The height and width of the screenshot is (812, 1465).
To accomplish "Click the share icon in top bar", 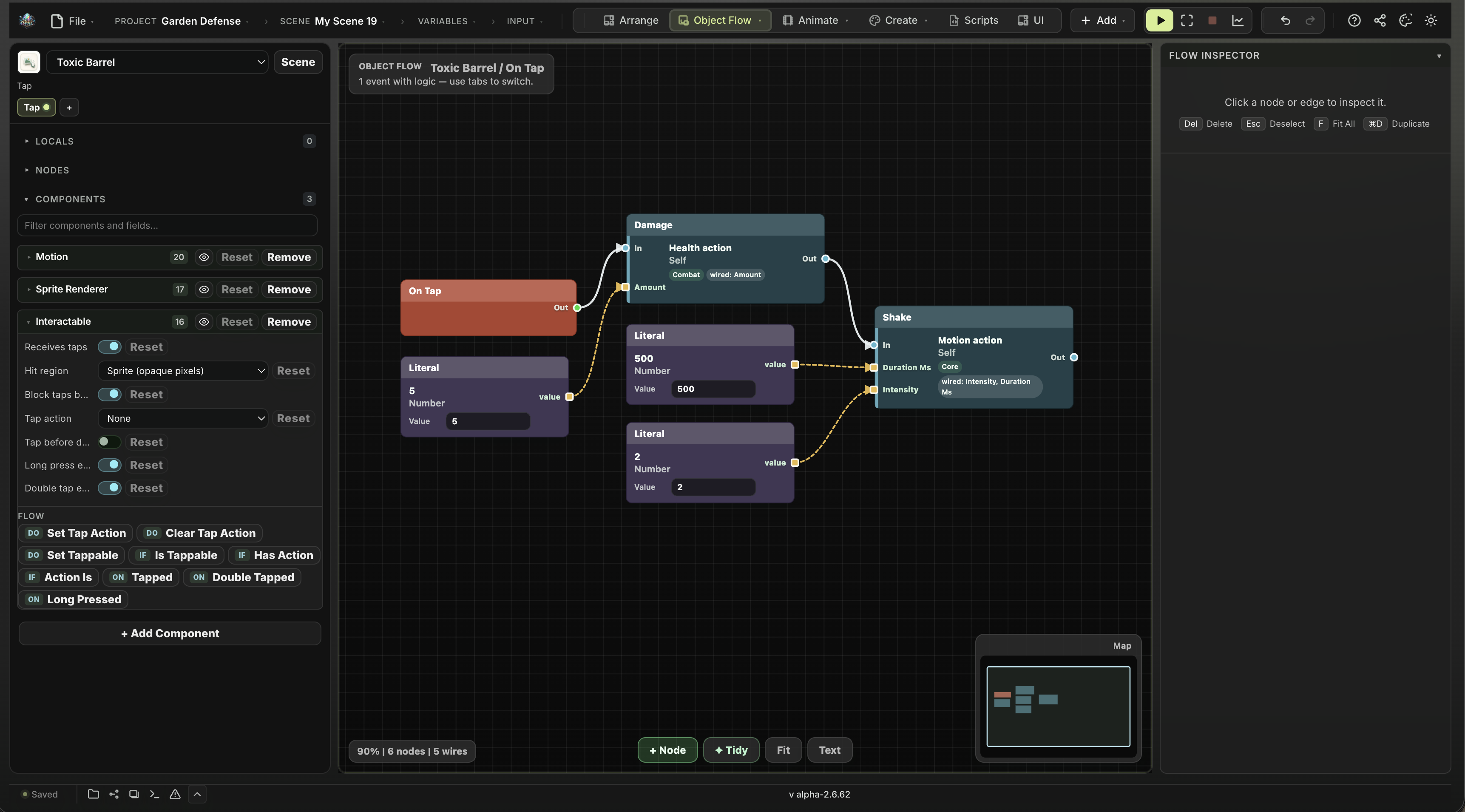I will click(1380, 20).
